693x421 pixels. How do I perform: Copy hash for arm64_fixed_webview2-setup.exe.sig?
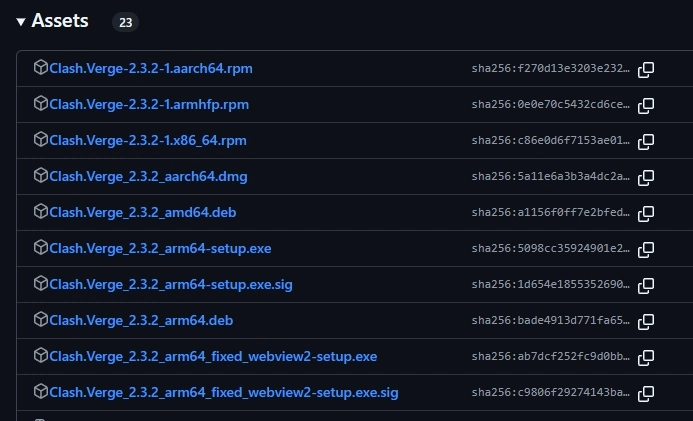tap(646, 393)
